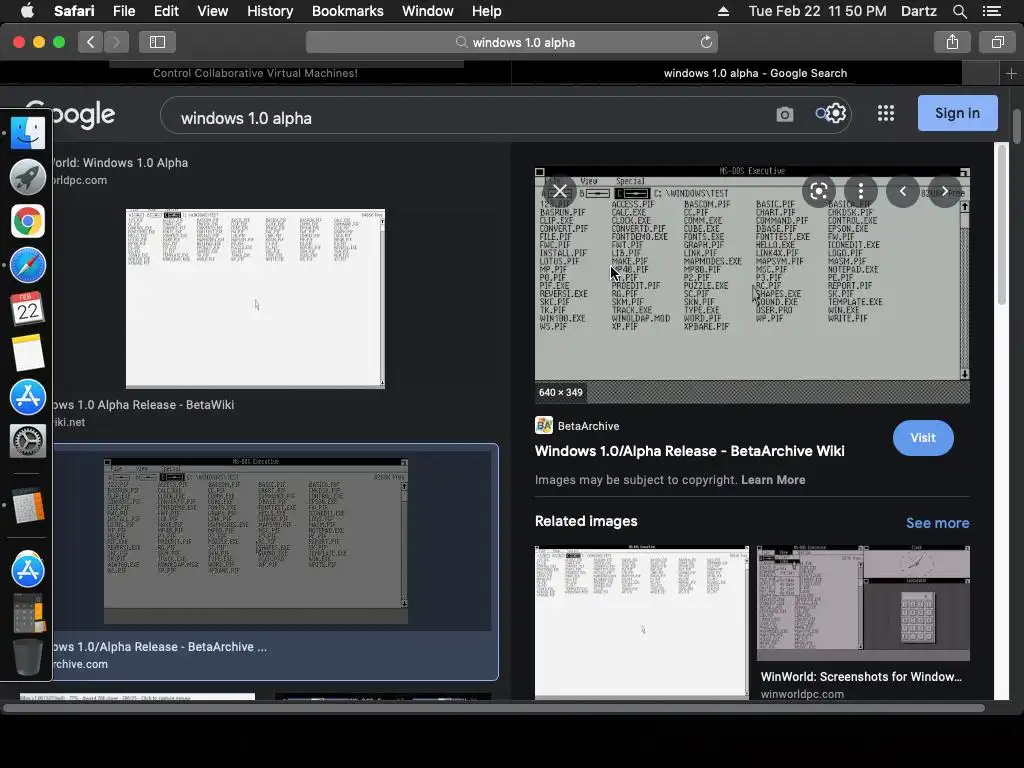Go back with Safari back arrow

pos(91,42)
